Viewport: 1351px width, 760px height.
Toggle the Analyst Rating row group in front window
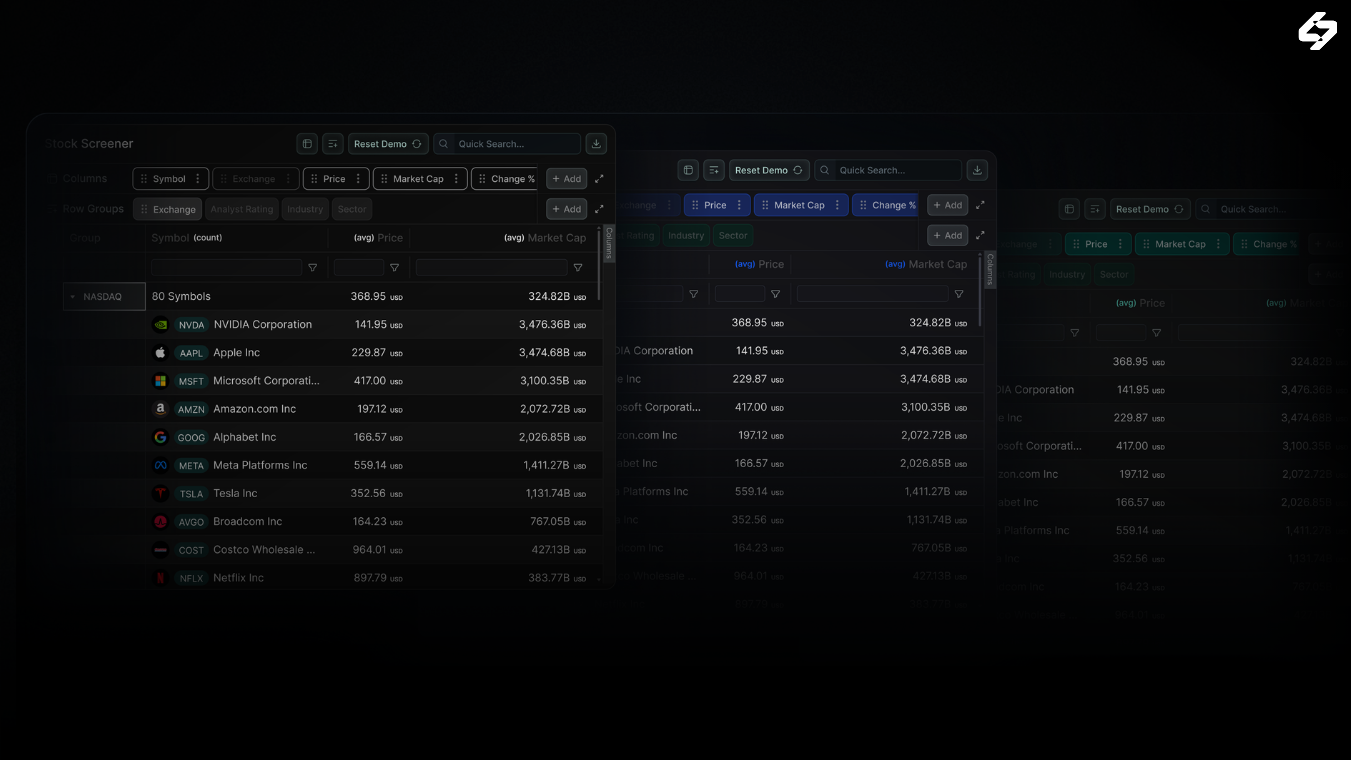pos(242,209)
